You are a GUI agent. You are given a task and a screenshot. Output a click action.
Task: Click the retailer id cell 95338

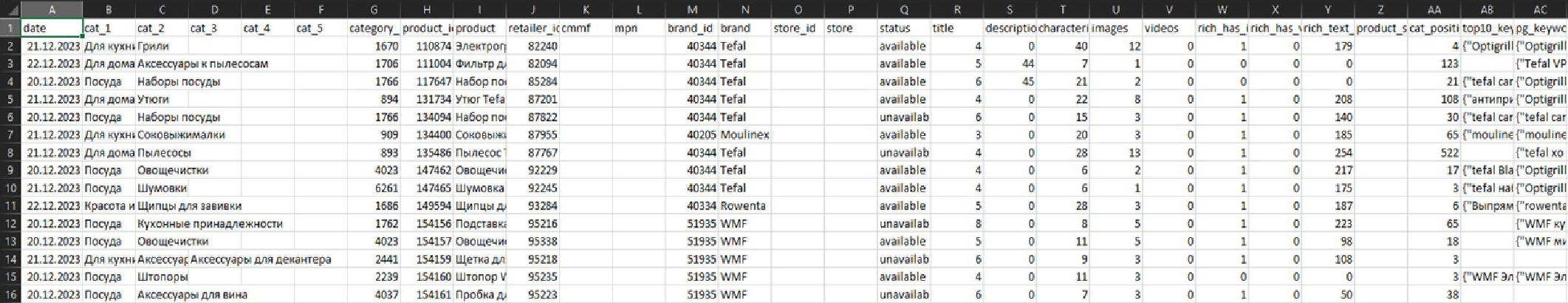533,241
